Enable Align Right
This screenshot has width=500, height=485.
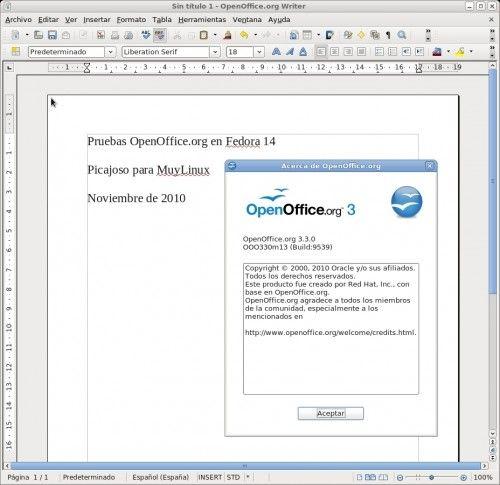point(348,52)
